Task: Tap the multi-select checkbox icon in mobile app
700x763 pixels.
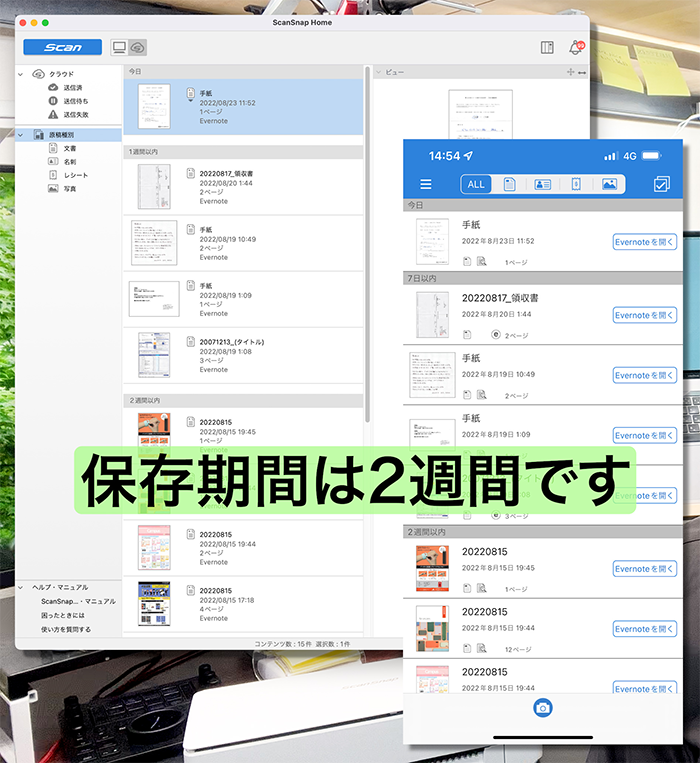Action: pyautogui.click(x=662, y=184)
